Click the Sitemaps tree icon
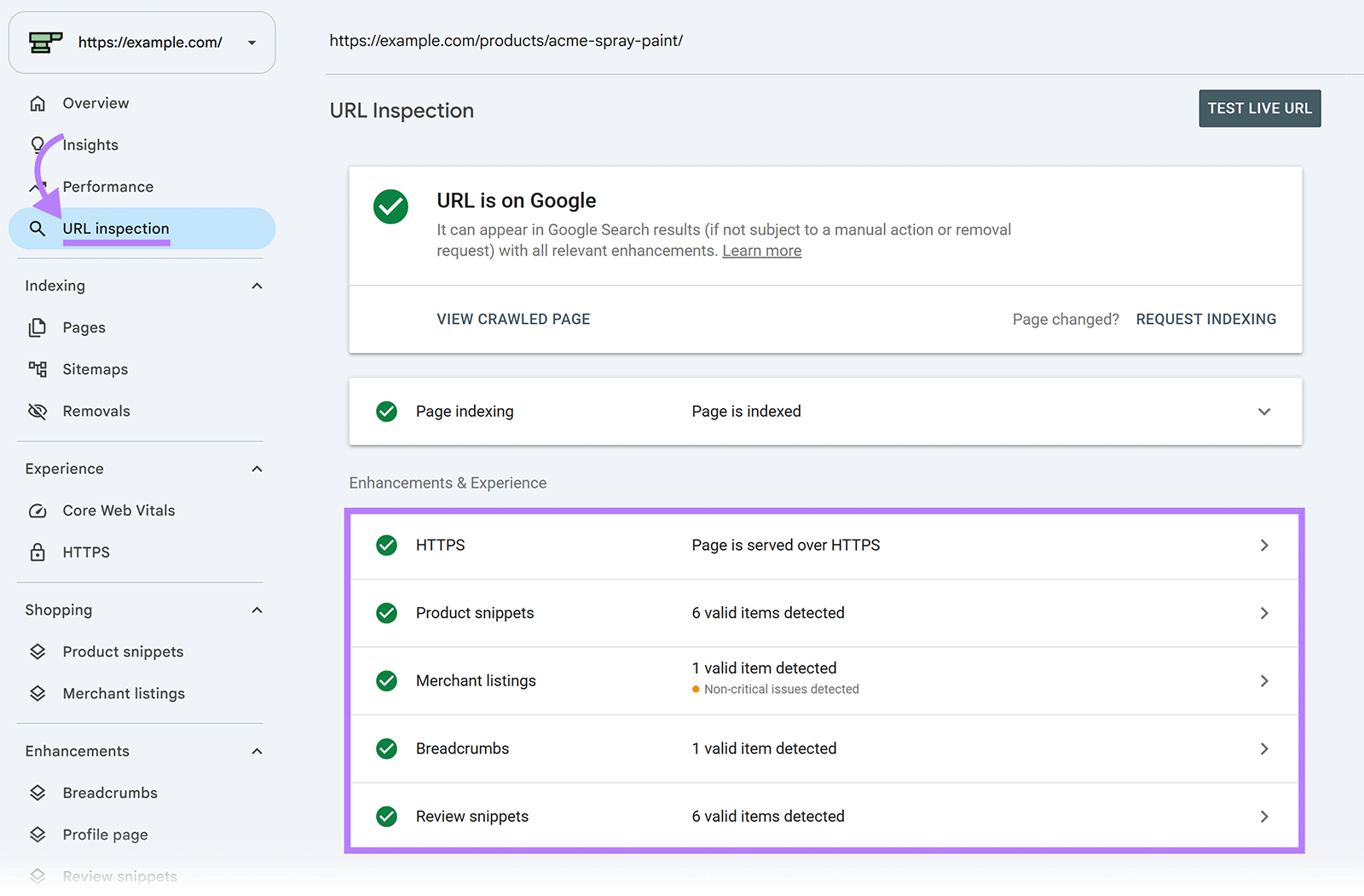Viewport: 1364px width, 896px height. [38, 369]
